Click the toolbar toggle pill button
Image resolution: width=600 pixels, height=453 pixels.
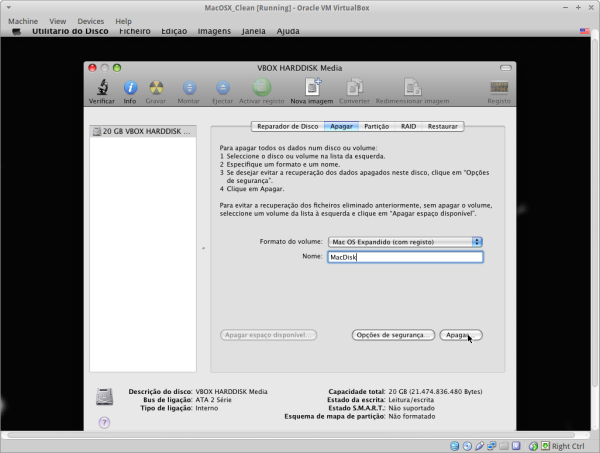click(x=505, y=68)
